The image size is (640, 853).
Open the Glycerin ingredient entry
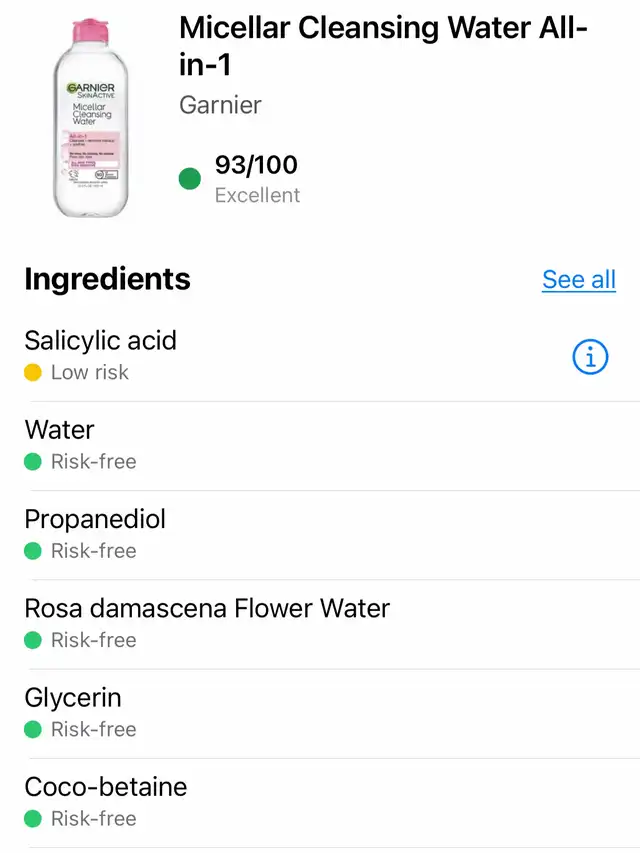[x=73, y=697]
